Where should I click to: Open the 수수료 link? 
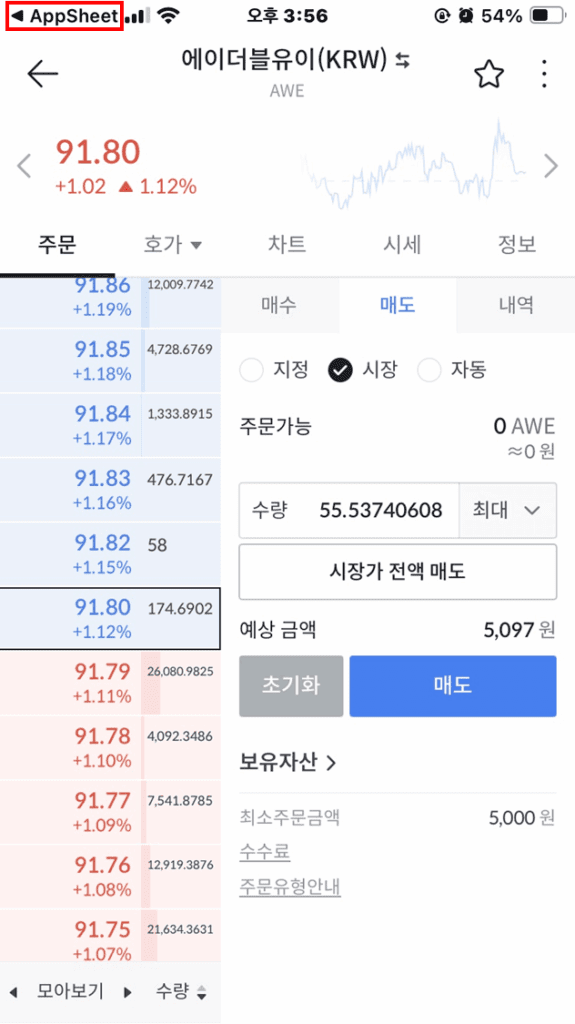tap(265, 852)
